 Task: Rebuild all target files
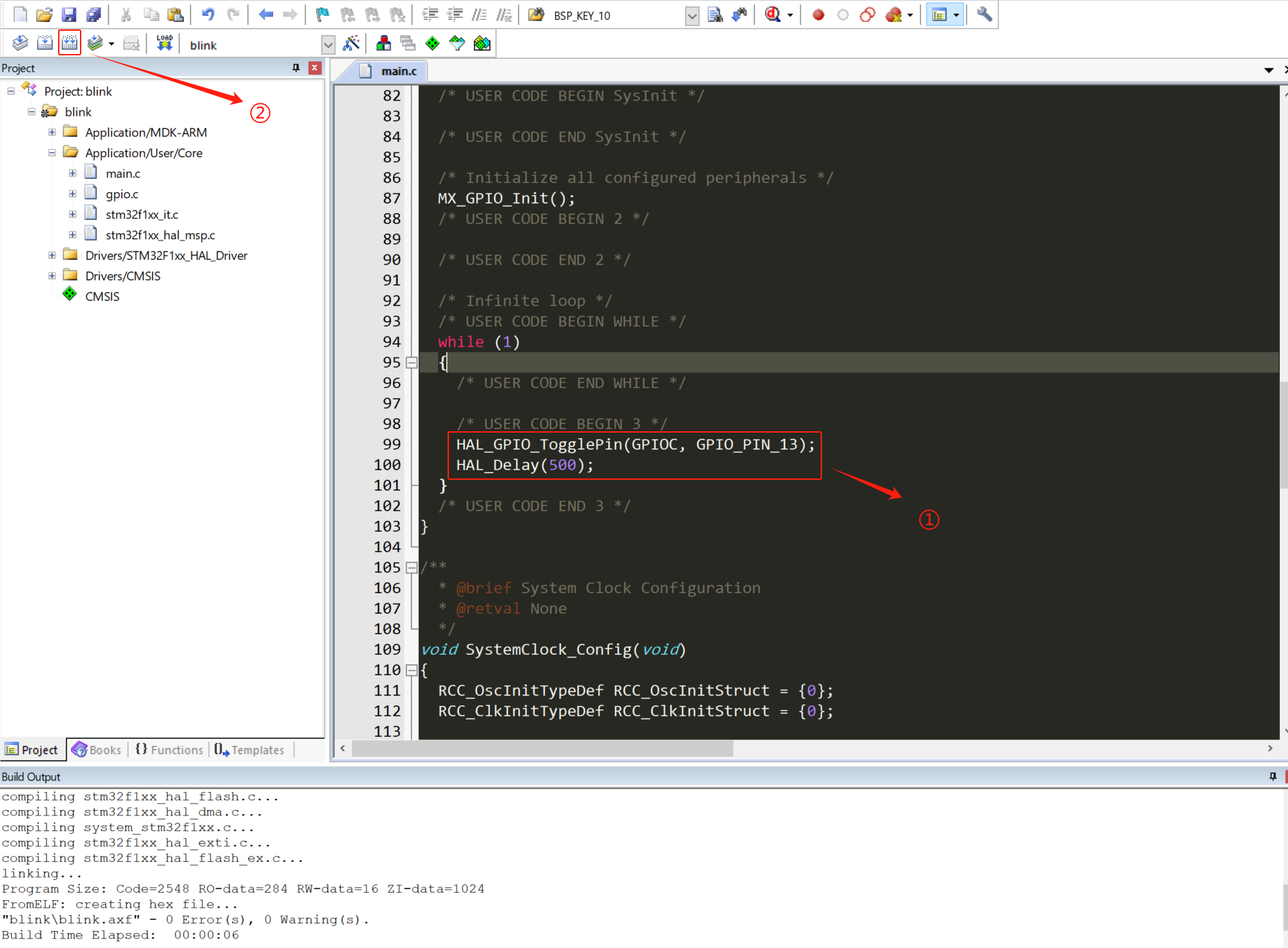click(70, 43)
